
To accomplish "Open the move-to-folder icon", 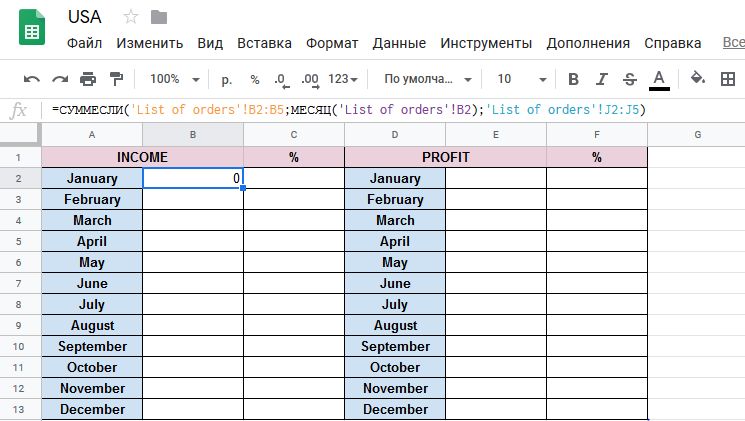I will [159, 18].
